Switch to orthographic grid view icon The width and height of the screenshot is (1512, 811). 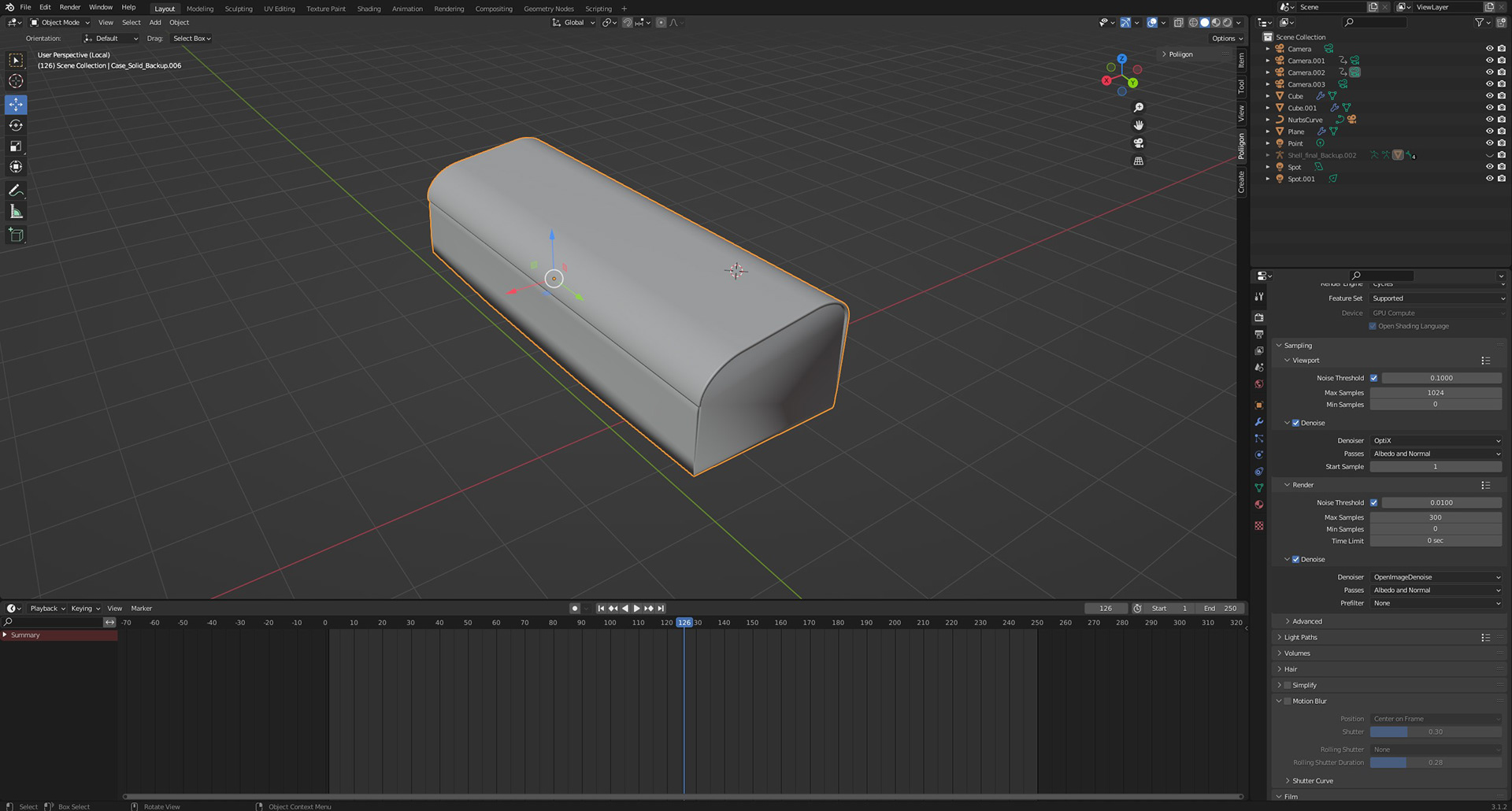click(1138, 161)
